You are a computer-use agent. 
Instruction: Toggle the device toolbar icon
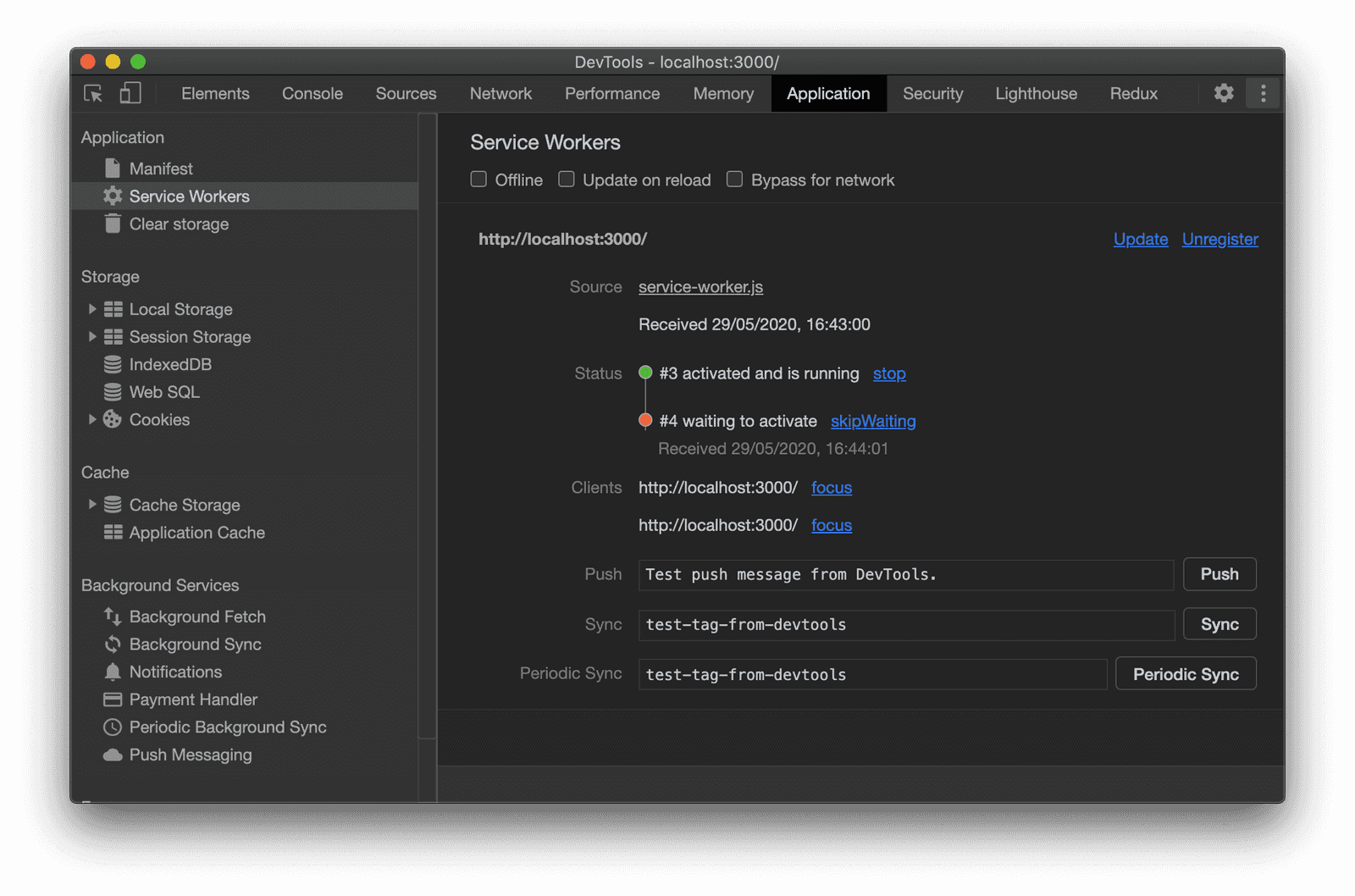pos(130,92)
